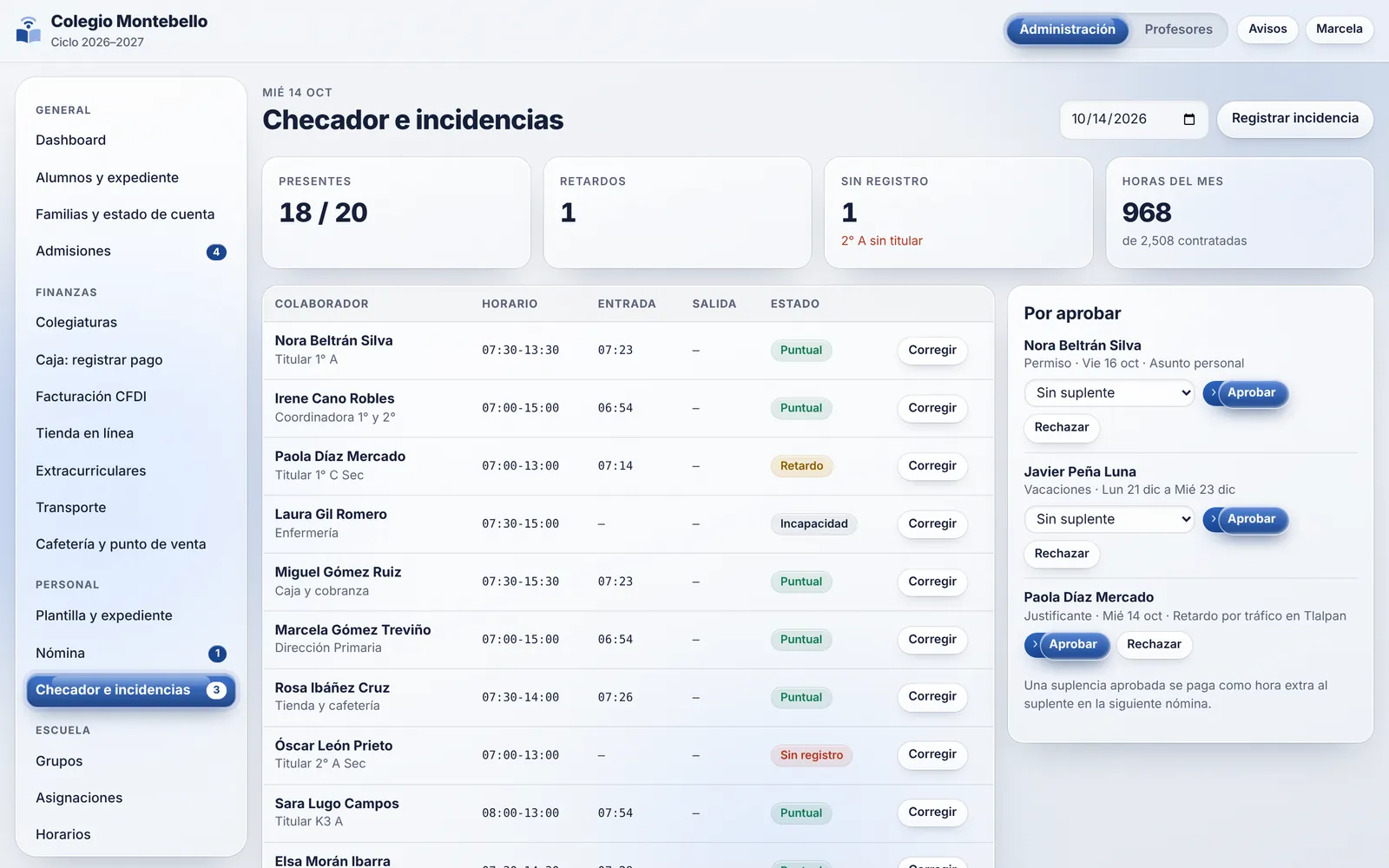Reject Javier Peña Luna's vacation request
The image size is (1389, 868).
(x=1061, y=554)
